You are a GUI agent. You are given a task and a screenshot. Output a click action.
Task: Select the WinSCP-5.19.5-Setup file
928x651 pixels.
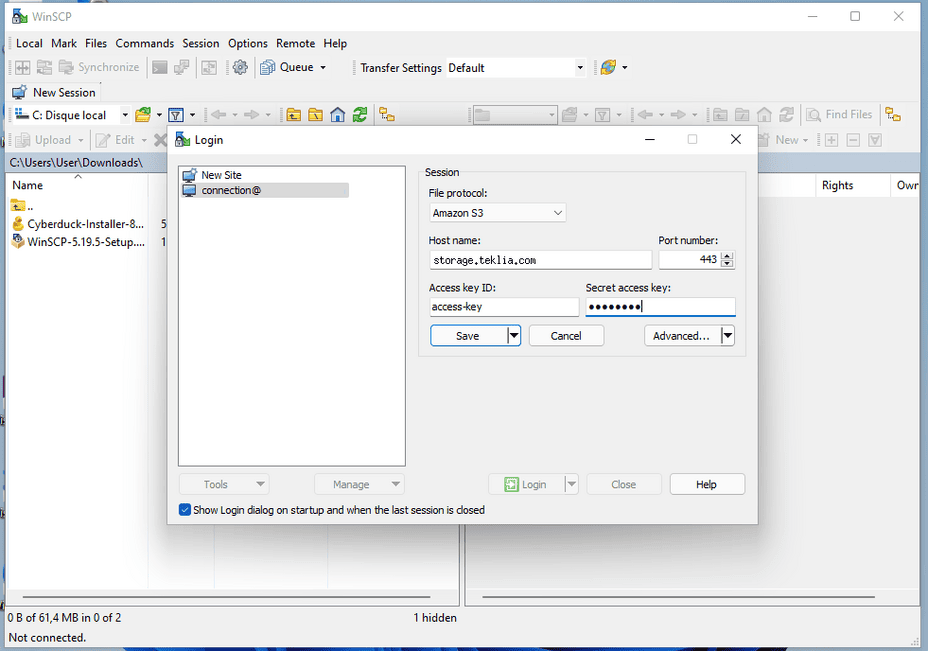pos(78,241)
